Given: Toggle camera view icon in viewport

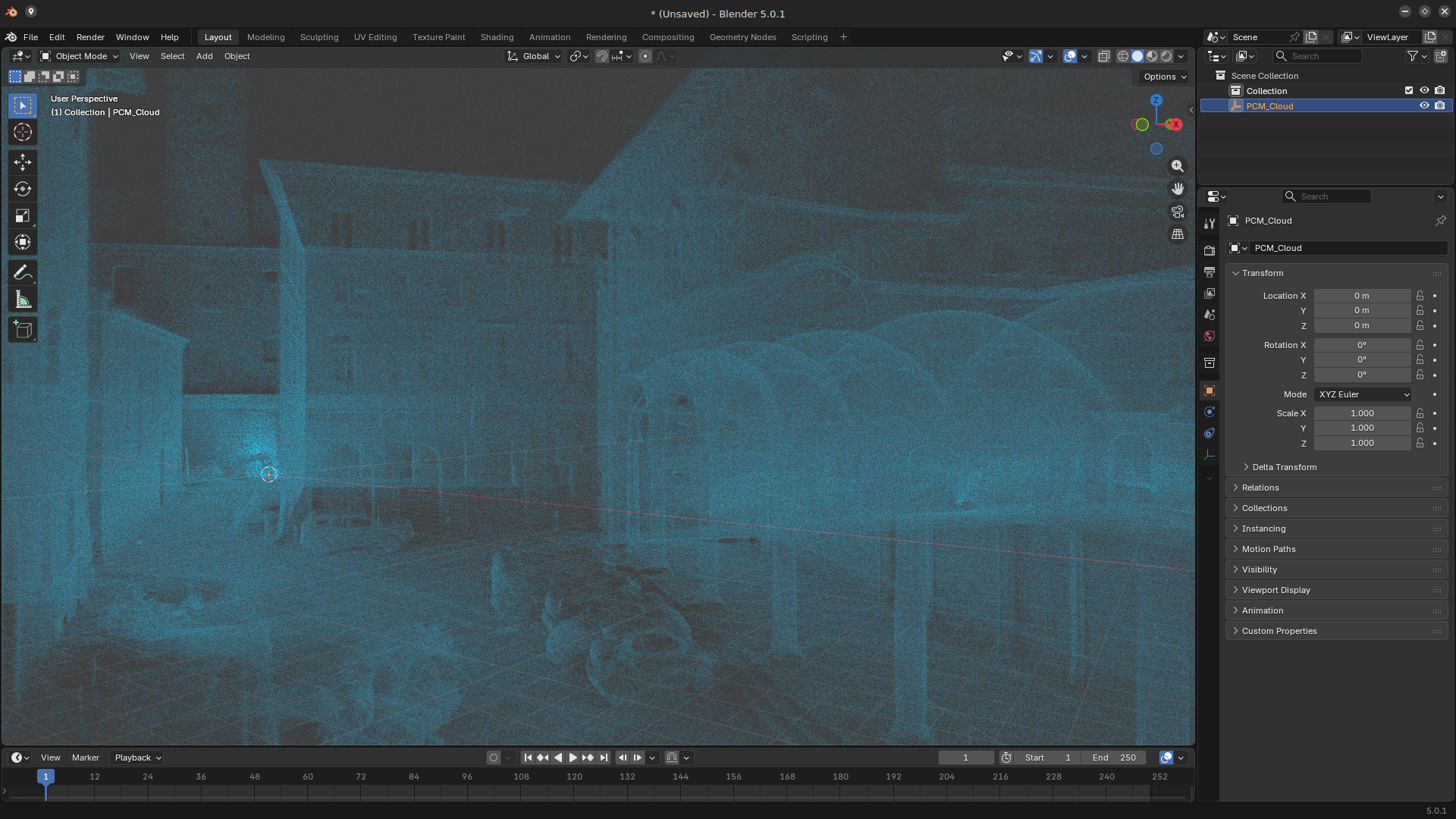Looking at the screenshot, I should [x=1177, y=212].
